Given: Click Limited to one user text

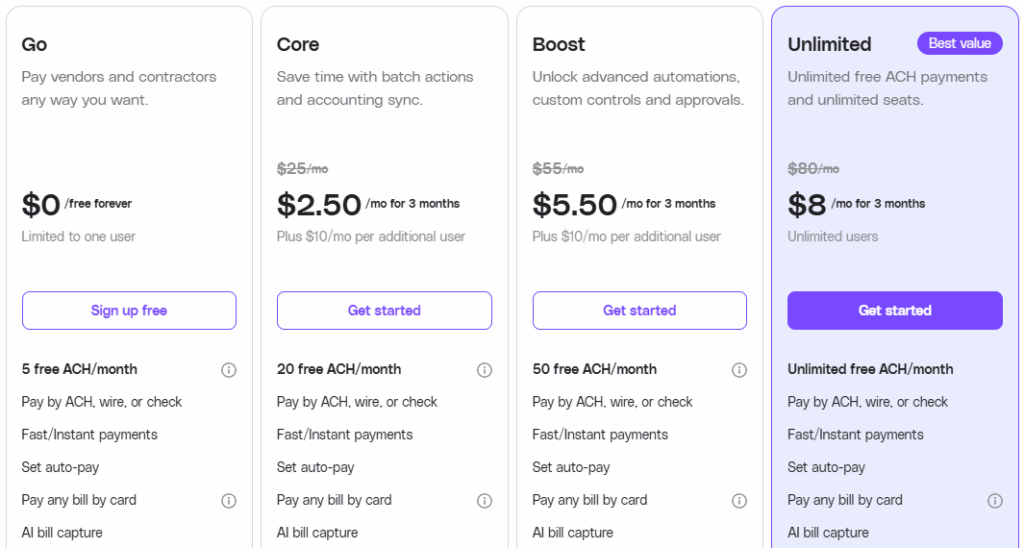Looking at the screenshot, I should click(78, 236).
